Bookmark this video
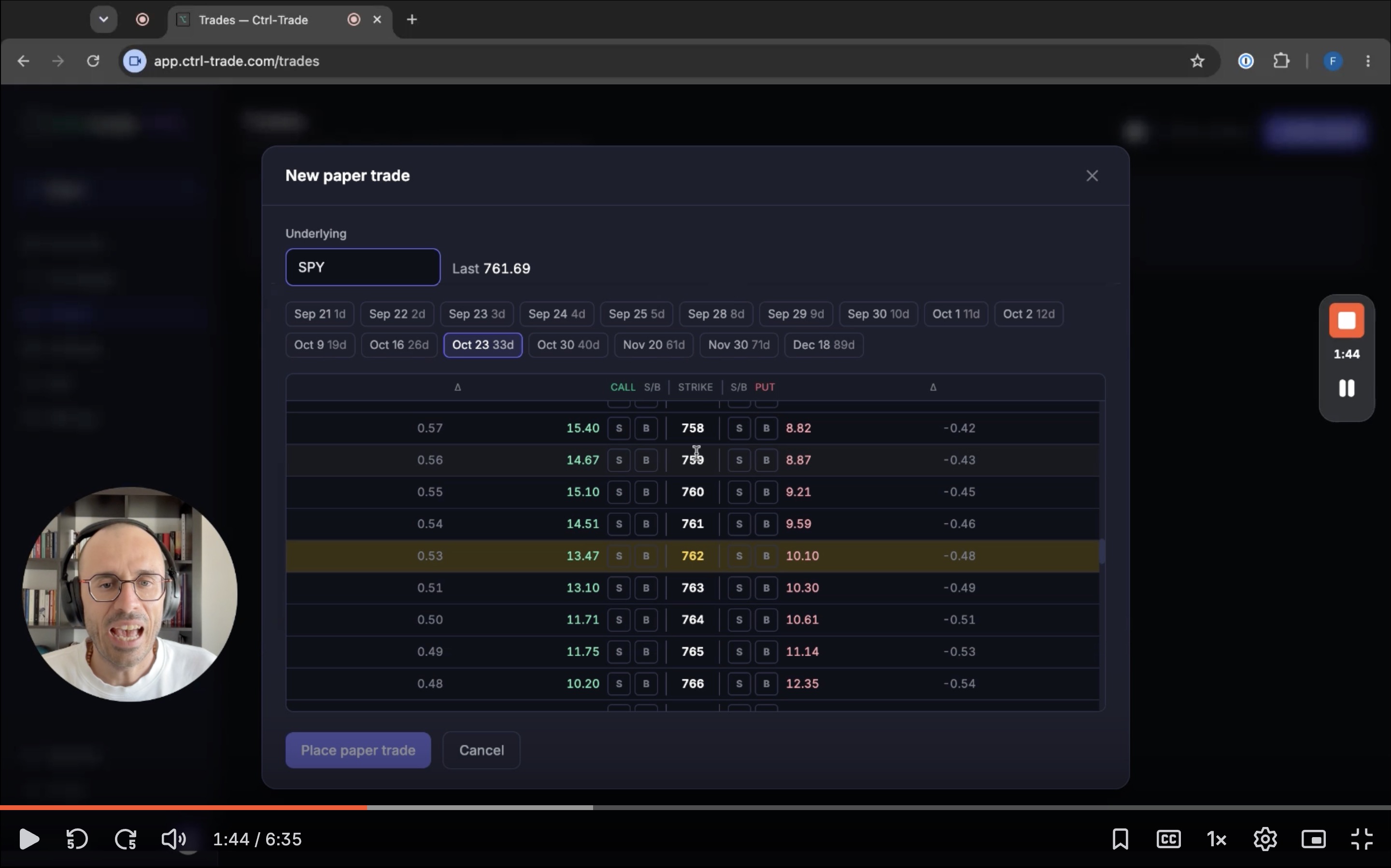Screen dimensions: 1391x868 [1120, 839]
